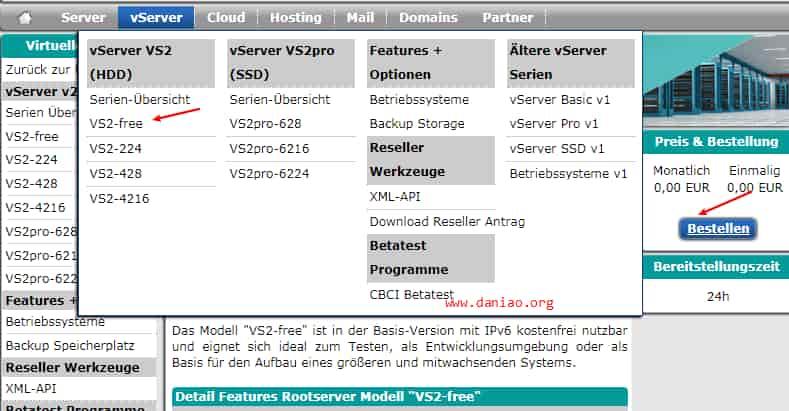Screen dimensions: 789x411
Task: Choose VS2-4216 from the dropdown menu
Action: point(119,198)
